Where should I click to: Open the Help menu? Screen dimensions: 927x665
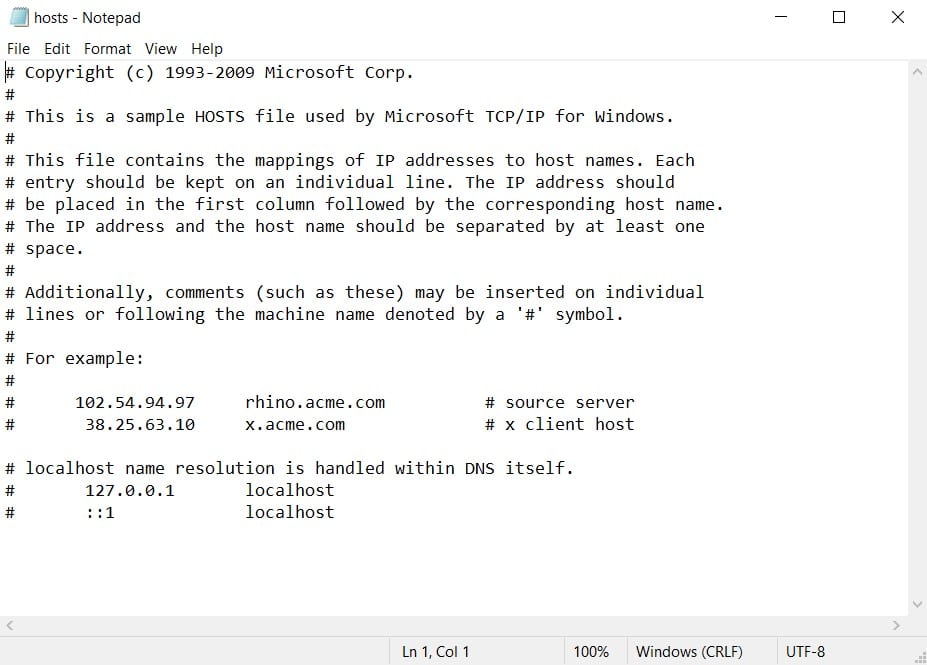207,48
